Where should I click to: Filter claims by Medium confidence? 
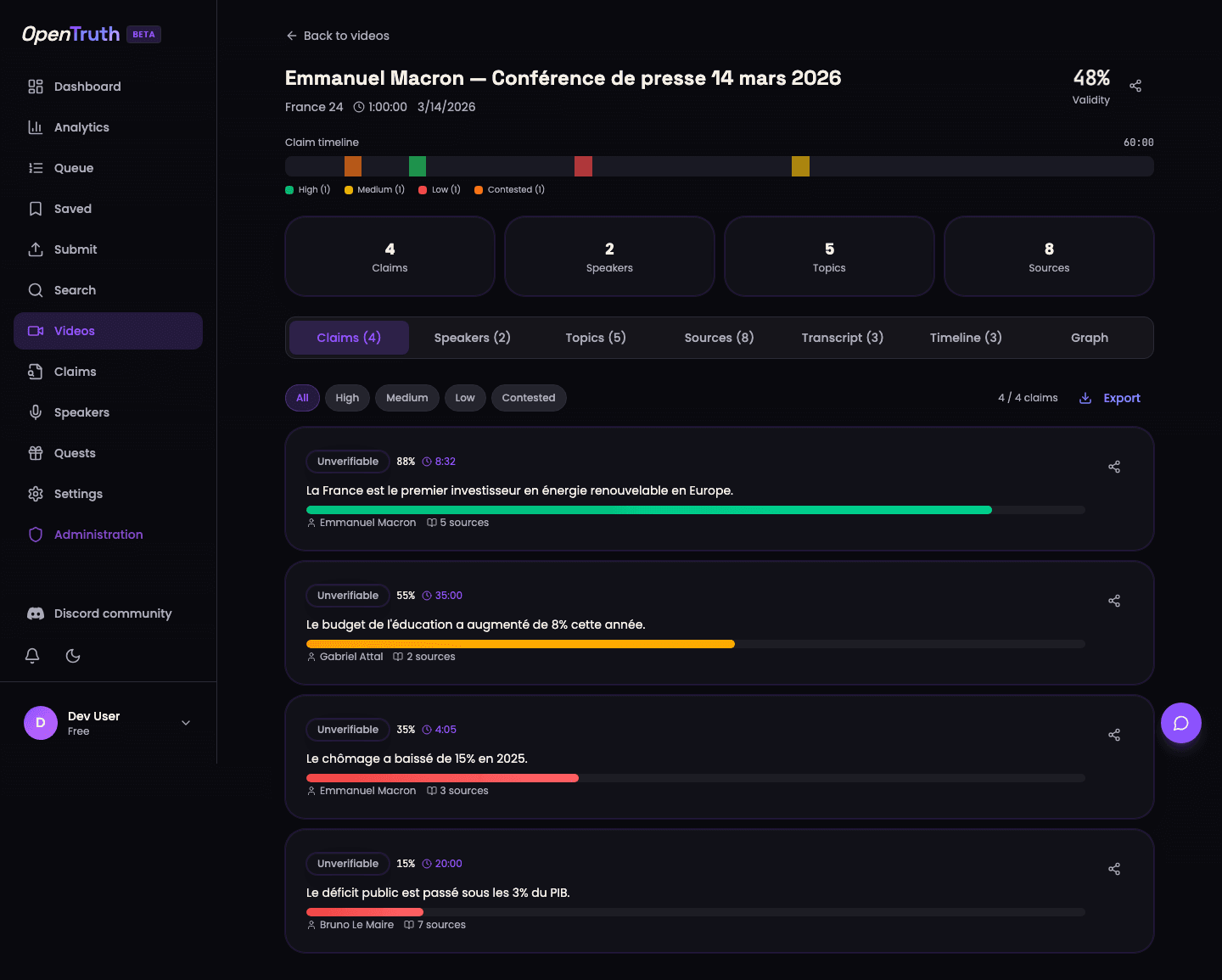[406, 398]
